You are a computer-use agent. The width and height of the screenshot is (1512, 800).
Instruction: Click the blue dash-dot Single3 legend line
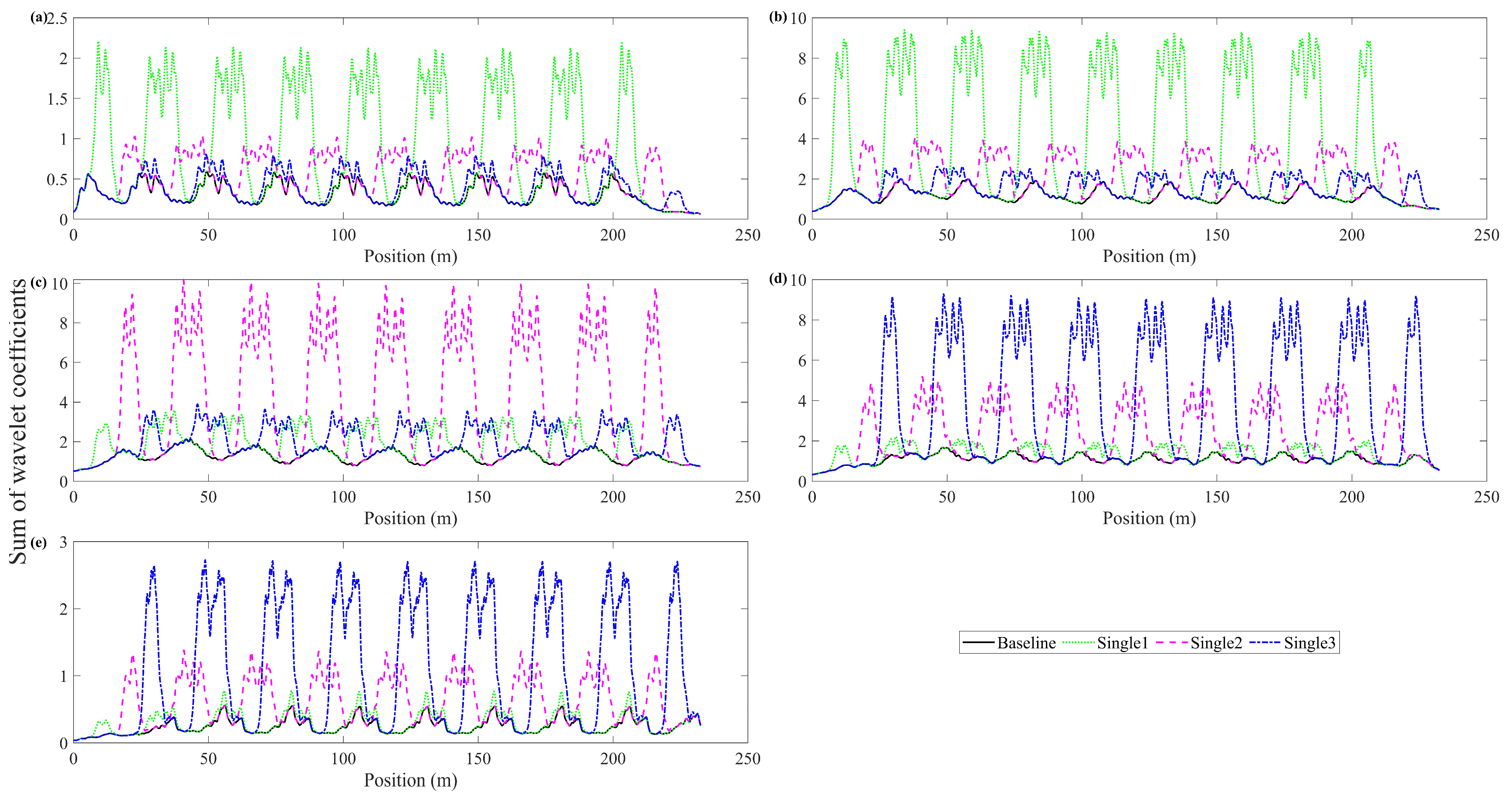click(1265, 643)
